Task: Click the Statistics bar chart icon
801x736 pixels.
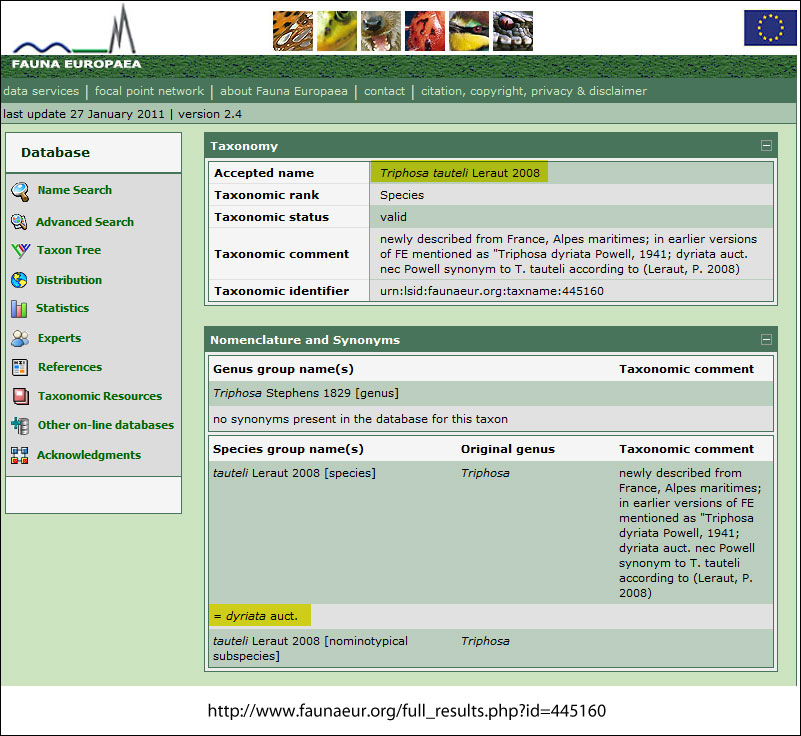Action: (19, 309)
